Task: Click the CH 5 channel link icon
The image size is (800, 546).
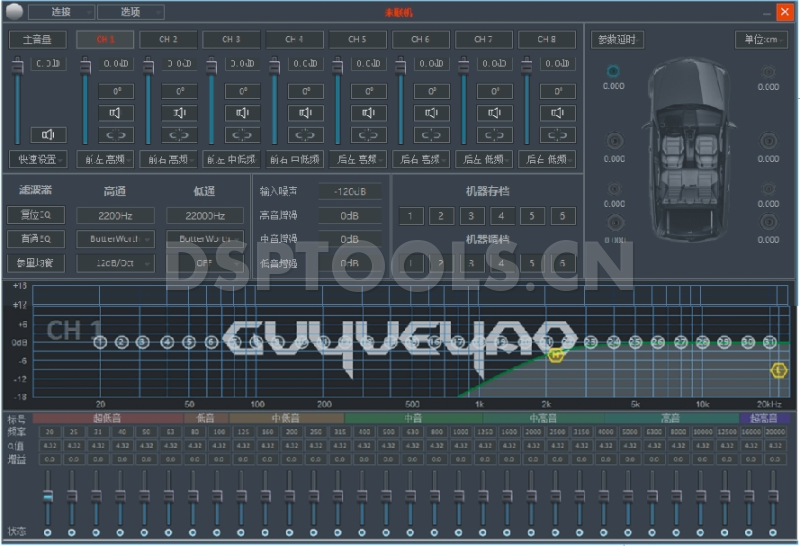Action: [x=368, y=135]
